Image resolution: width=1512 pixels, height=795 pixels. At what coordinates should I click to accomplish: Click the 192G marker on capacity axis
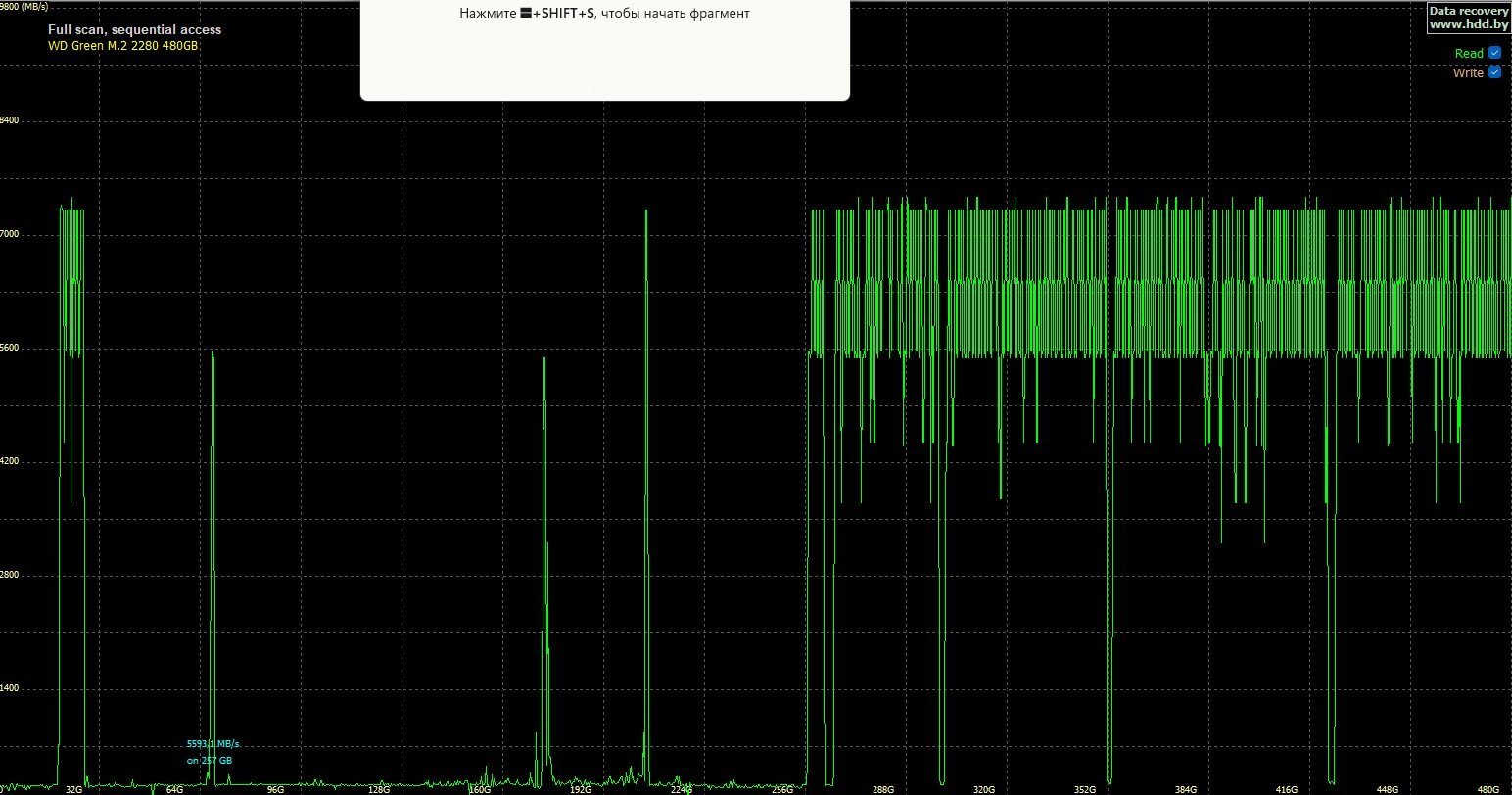click(581, 788)
